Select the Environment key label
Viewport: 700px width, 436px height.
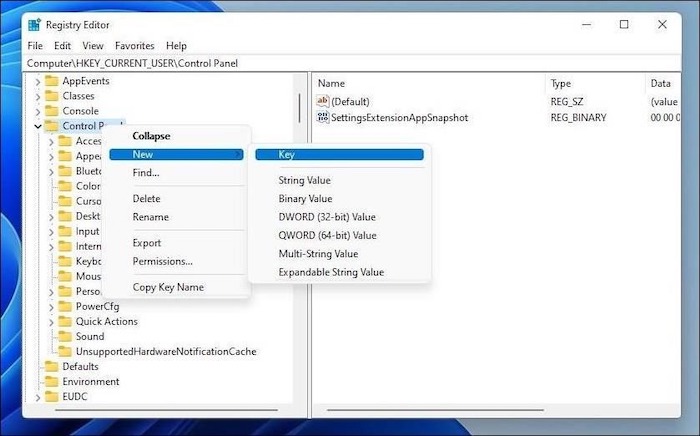tap(91, 382)
